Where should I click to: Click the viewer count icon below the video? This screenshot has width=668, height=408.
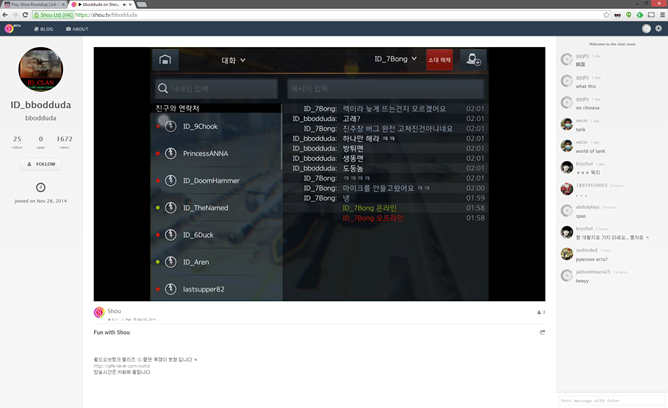click(541, 312)
